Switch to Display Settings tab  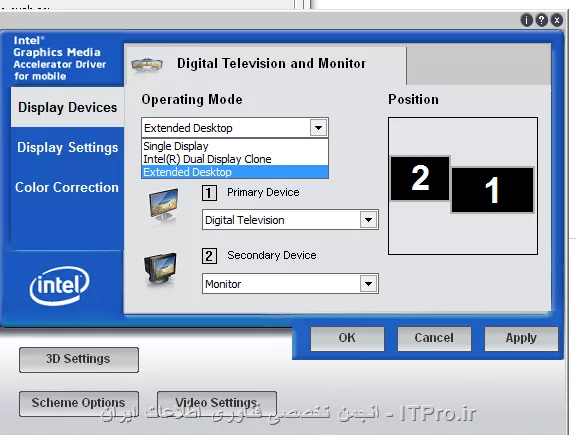point(67,147)
